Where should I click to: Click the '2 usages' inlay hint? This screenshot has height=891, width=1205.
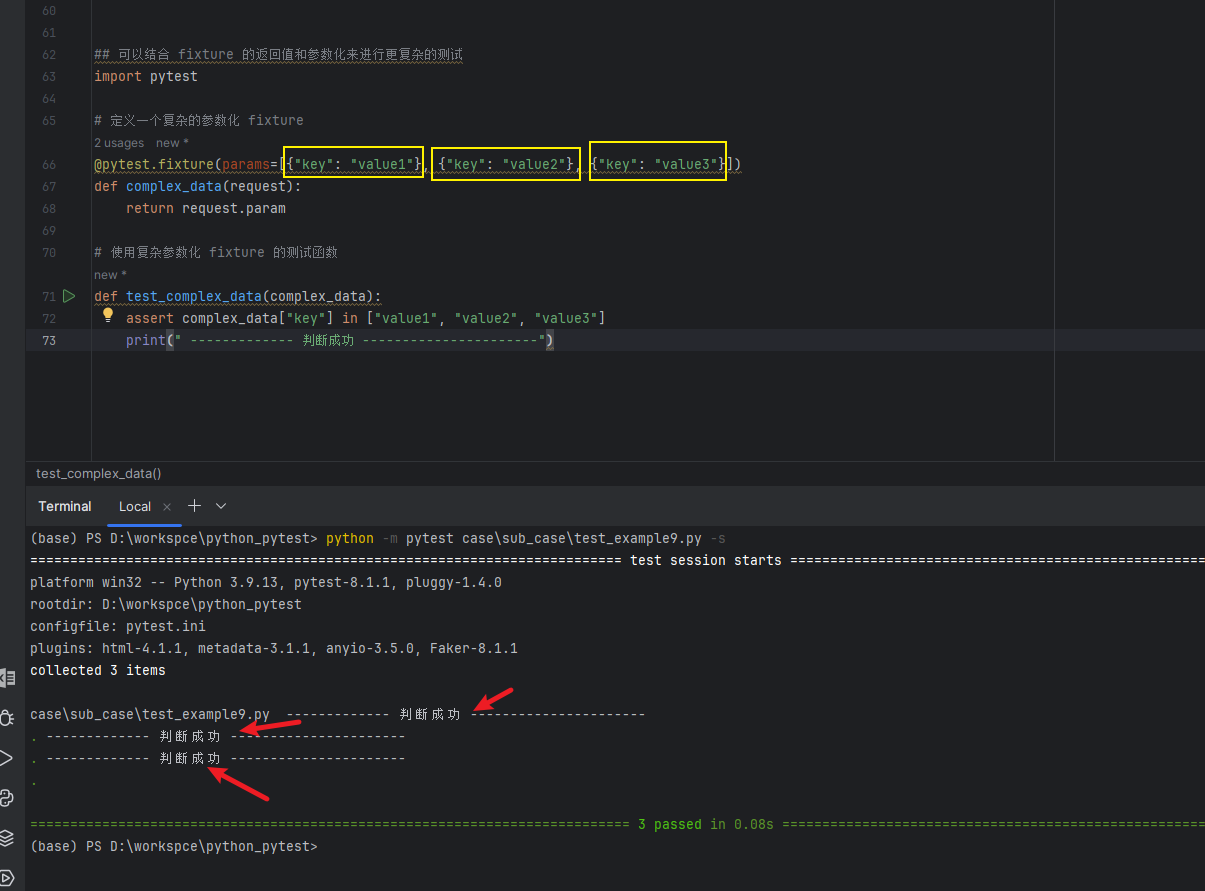tap(119, 143)
